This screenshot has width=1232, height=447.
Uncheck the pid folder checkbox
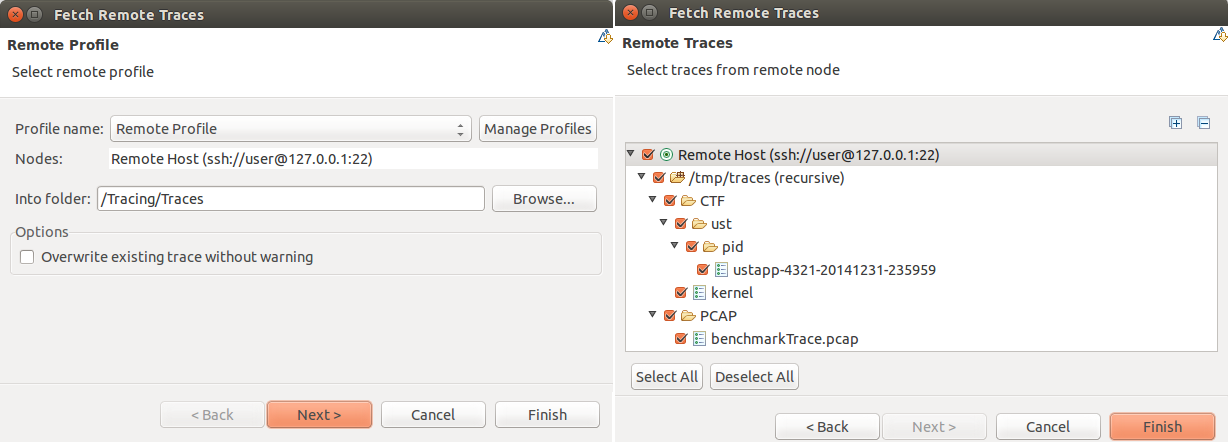pyautogui.click(x=692, y=247)
